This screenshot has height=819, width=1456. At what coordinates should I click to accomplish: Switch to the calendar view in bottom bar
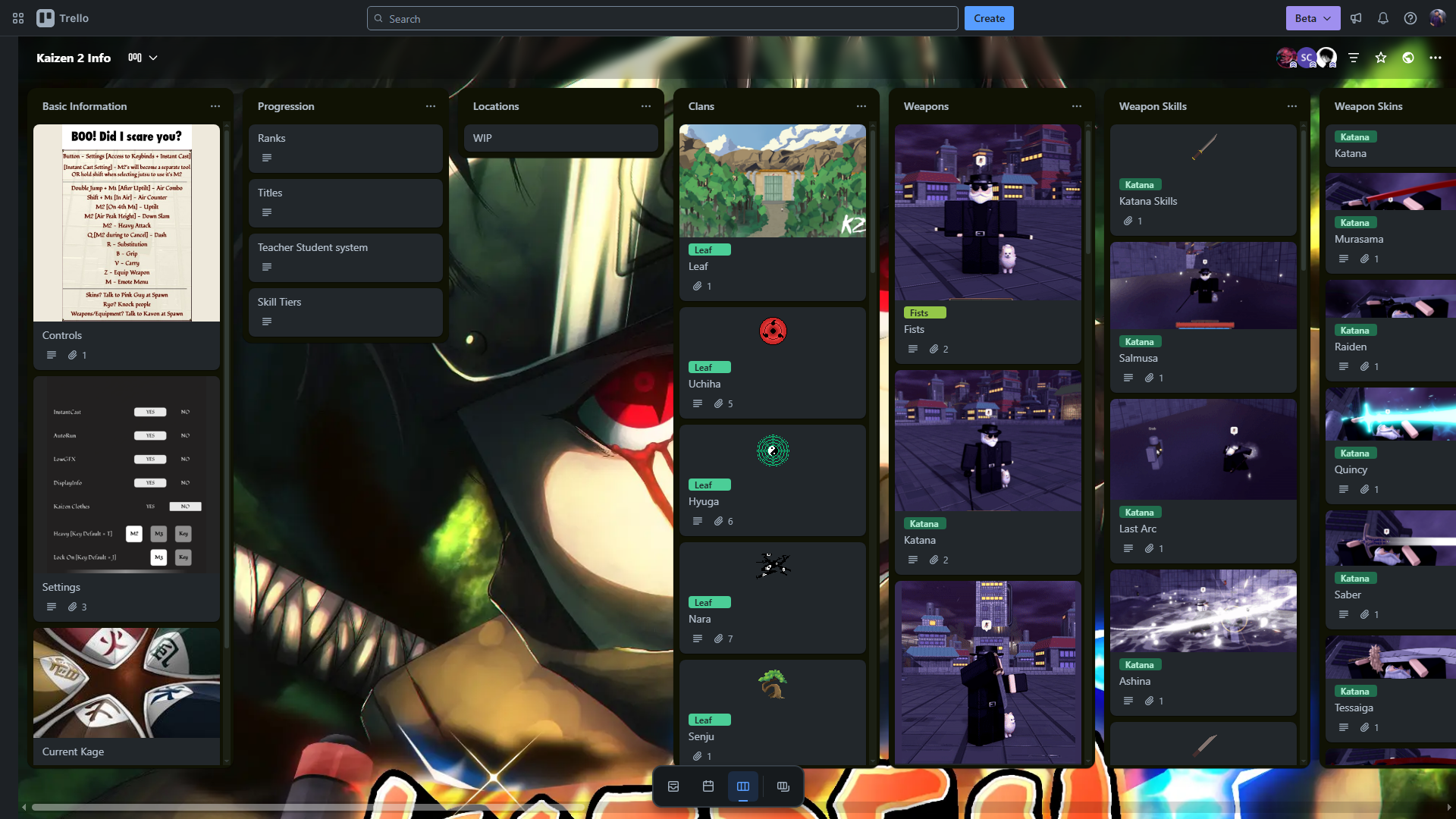(708, 786)
